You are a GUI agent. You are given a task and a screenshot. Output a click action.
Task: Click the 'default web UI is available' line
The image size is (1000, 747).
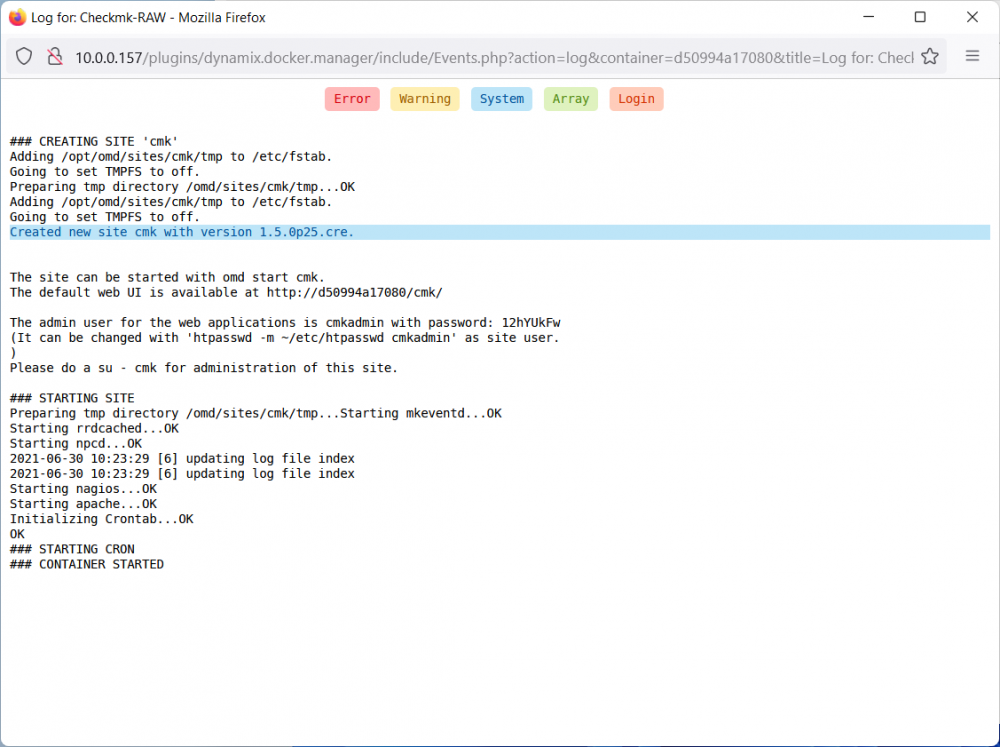tap(226, 293)
